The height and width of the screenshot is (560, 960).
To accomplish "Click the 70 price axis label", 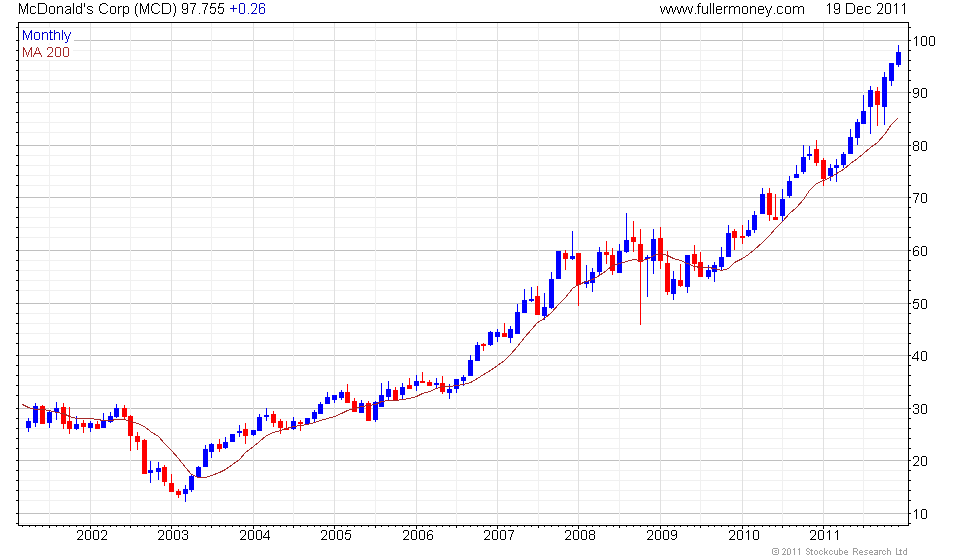I will 920,198.
